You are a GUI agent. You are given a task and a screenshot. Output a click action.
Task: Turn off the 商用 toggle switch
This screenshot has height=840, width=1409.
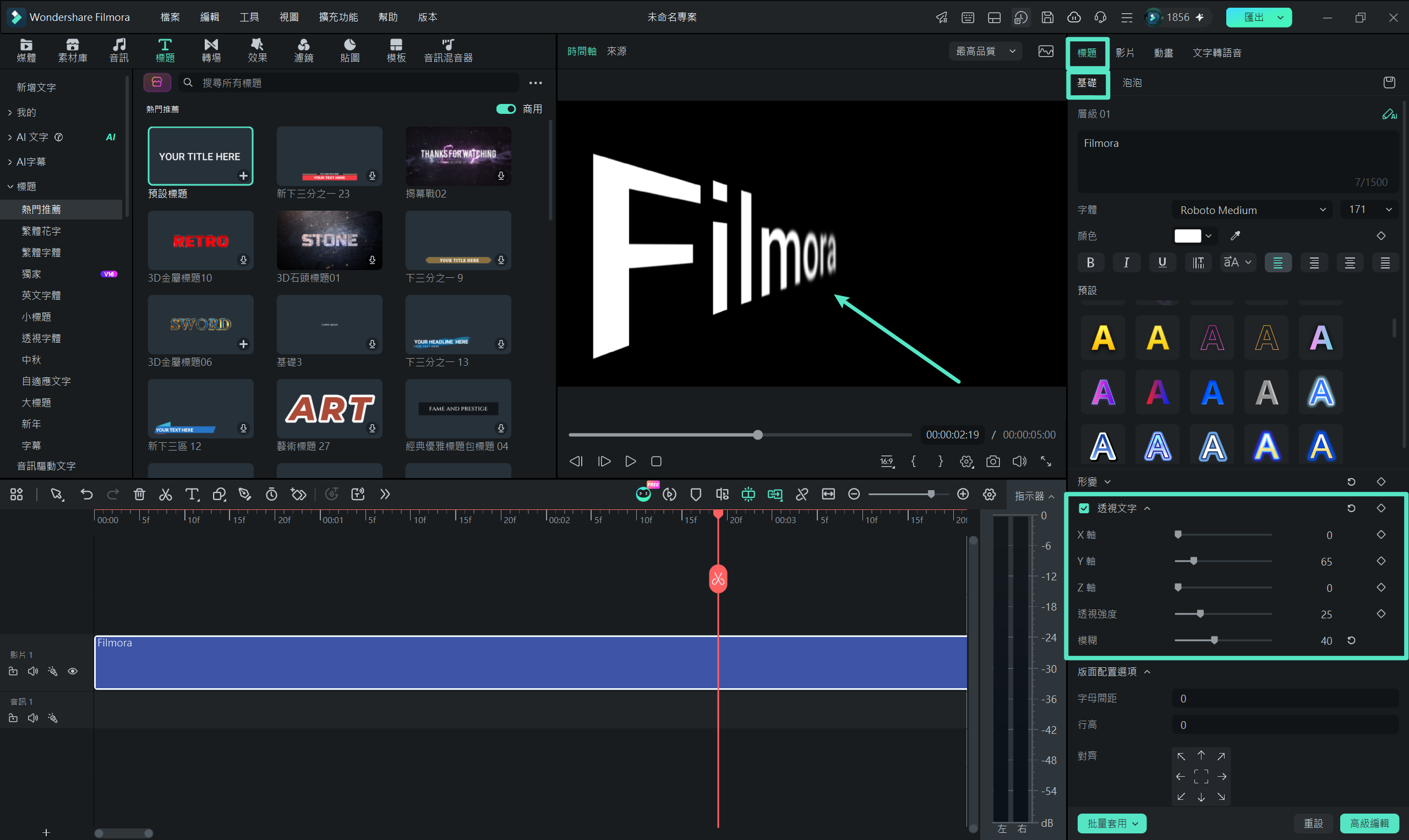[506, 109]
